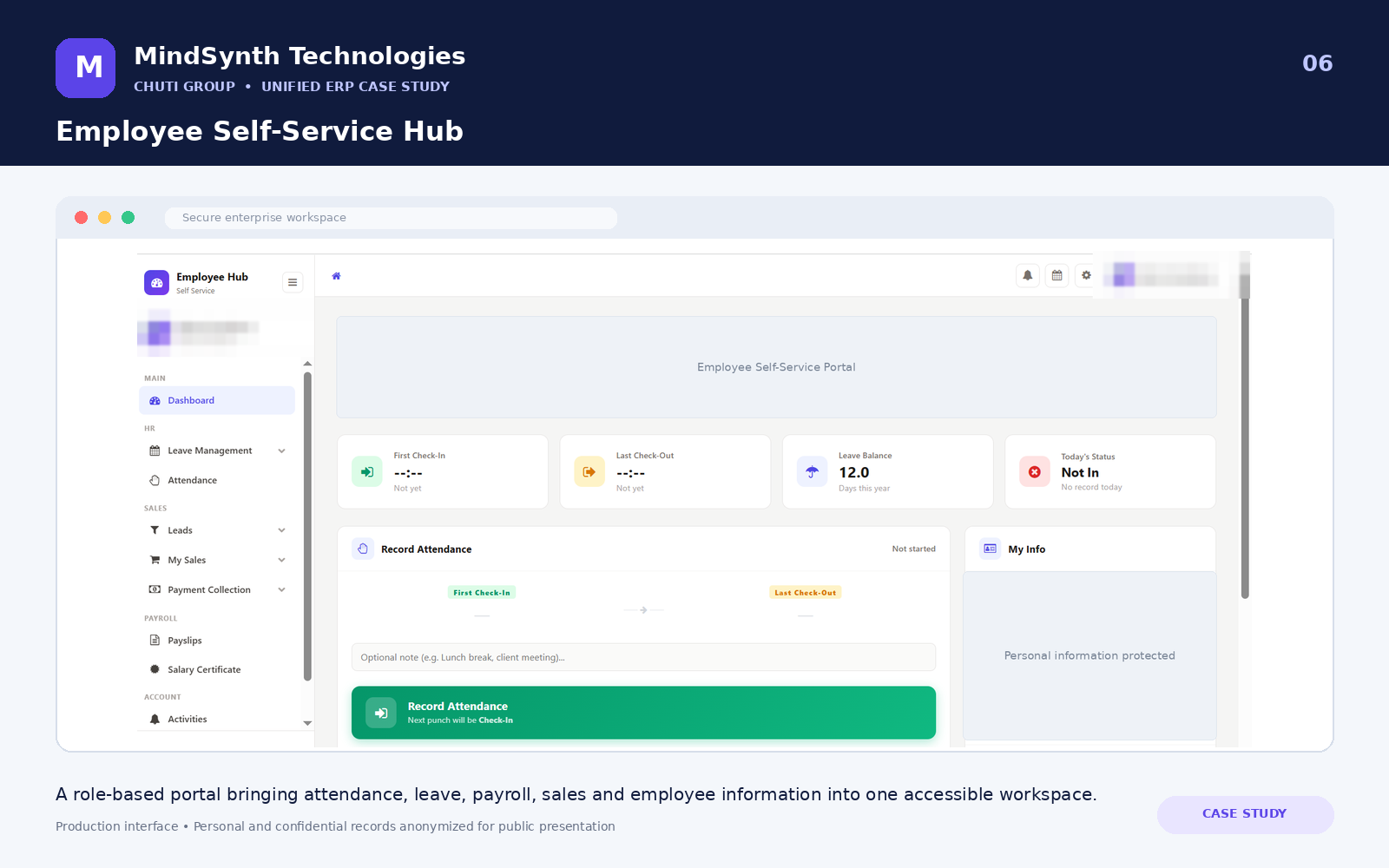Click the No record today text
The height and width of the screenshot is (868, 1389).
point(1091,488)
